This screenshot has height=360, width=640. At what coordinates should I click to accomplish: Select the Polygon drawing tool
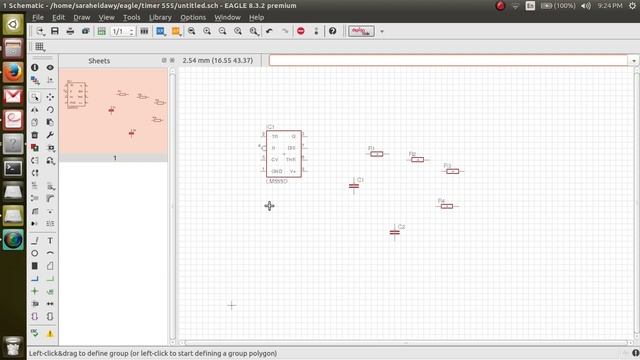point(50,266)
